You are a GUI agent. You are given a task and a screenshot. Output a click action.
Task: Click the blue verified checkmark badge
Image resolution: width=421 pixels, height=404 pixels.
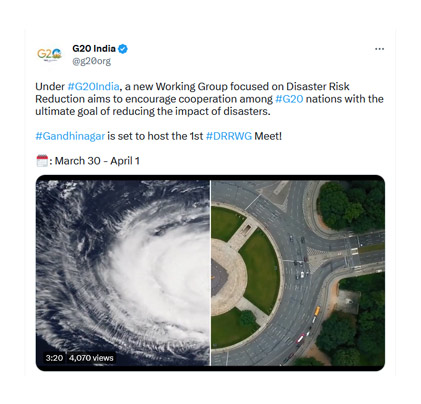click(x=123, y=49)
